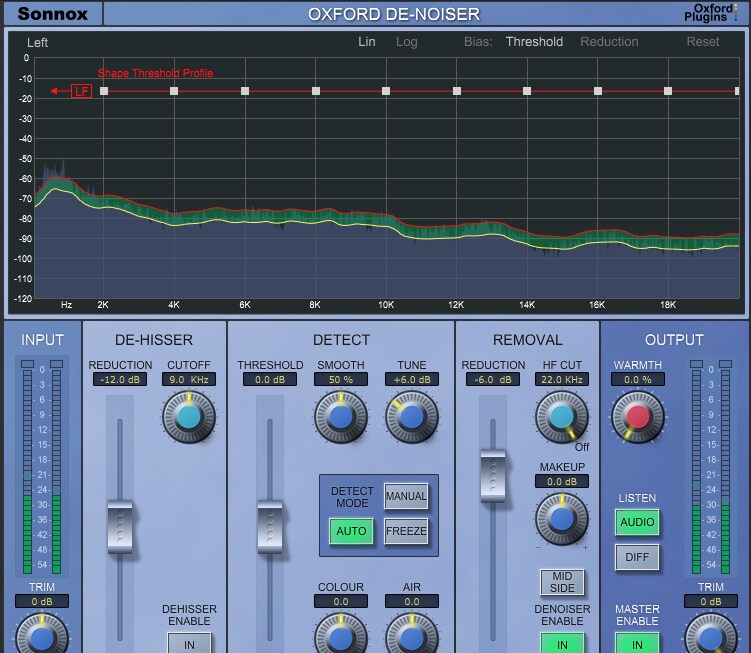Click the red Warmth knob
This screenshot has width=751, height=653.
[x=637, y=417]
